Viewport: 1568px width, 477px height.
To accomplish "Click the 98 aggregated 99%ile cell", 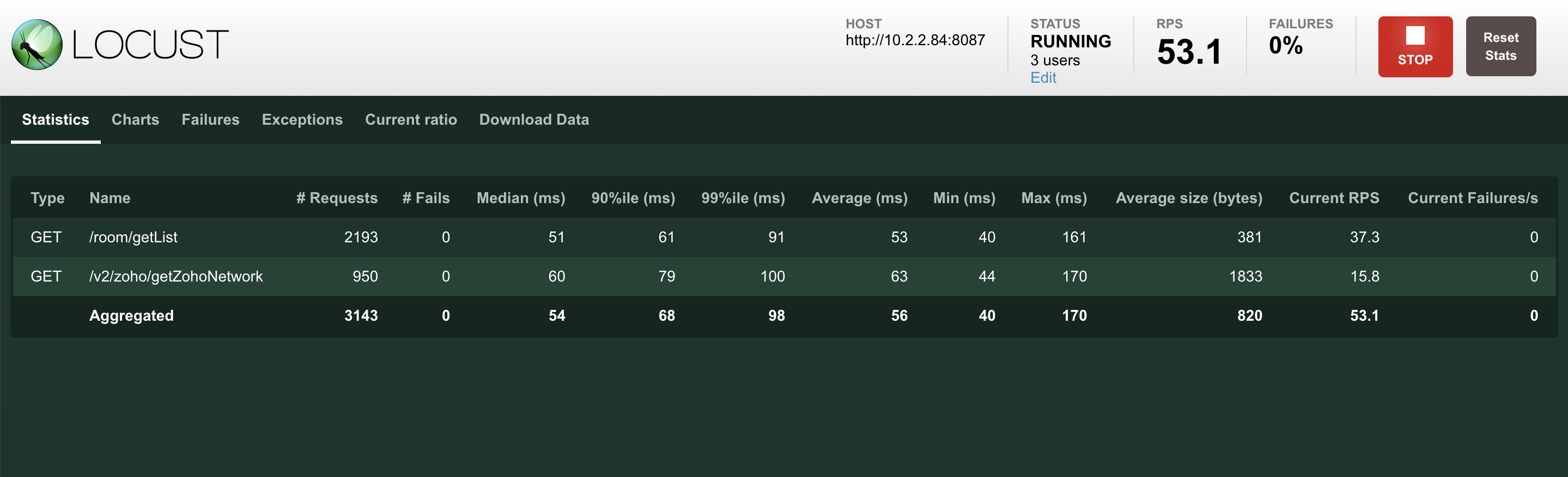I will (x=776, y=316).
